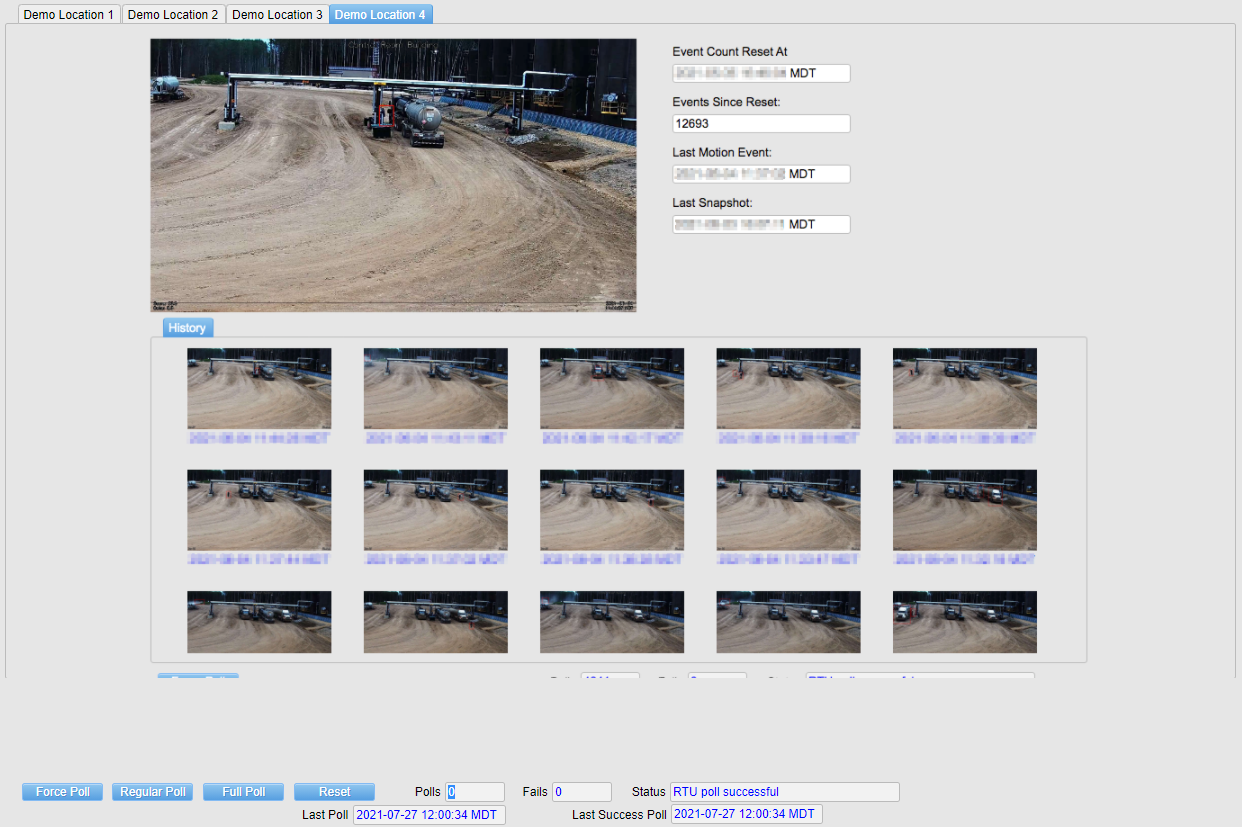The image size is (1242, 827).
Task: Switch to Demo Location 1 tab
Action: click(x=69, y=15)
